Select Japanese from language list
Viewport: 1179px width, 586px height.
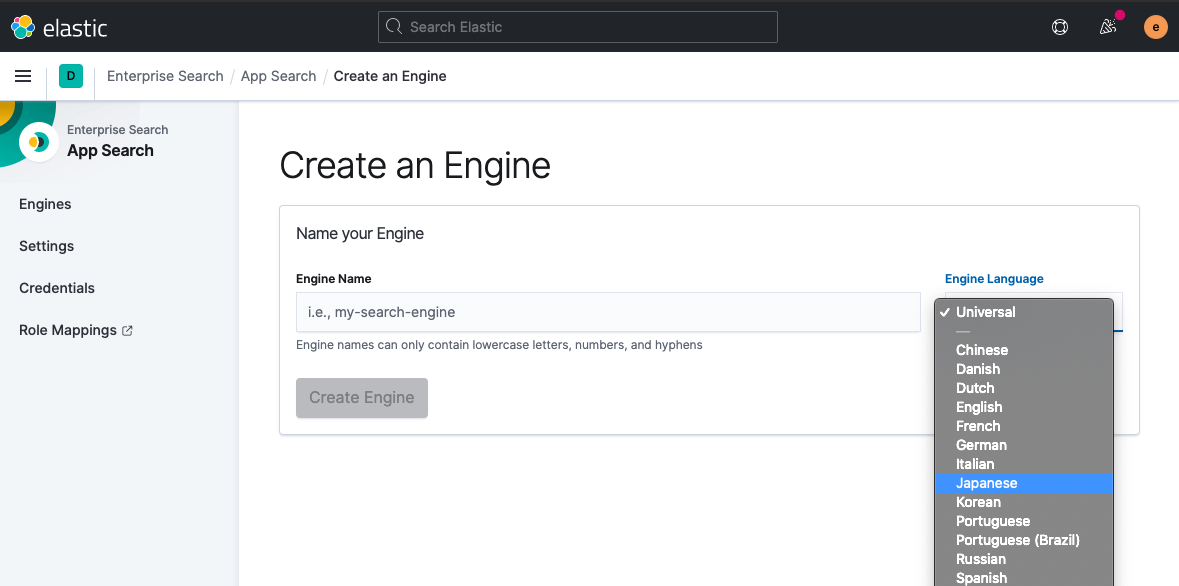pos(1023,484)
